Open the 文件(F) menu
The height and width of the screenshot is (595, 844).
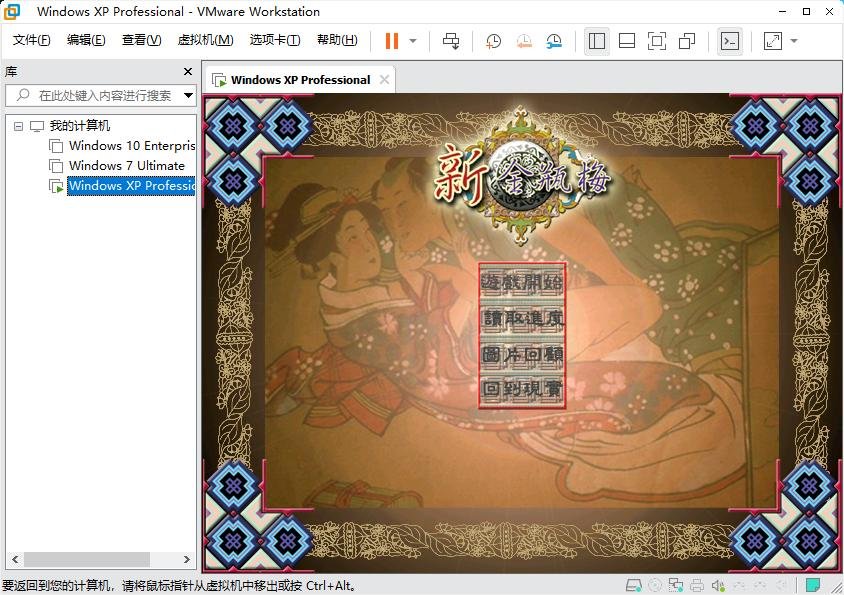coord(32,40)
